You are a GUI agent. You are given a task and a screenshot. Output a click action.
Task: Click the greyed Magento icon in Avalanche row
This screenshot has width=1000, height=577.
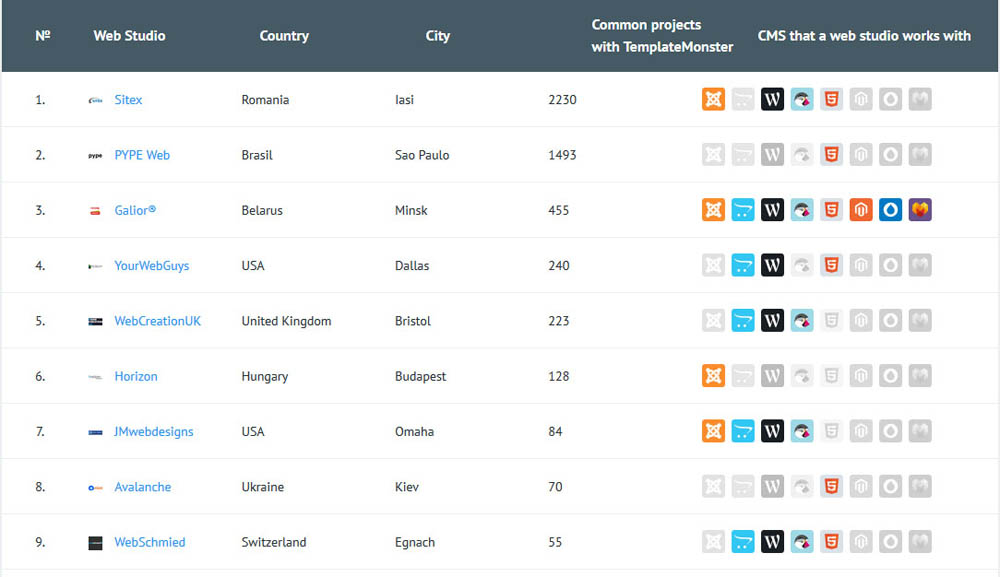[x=861, y=486]
